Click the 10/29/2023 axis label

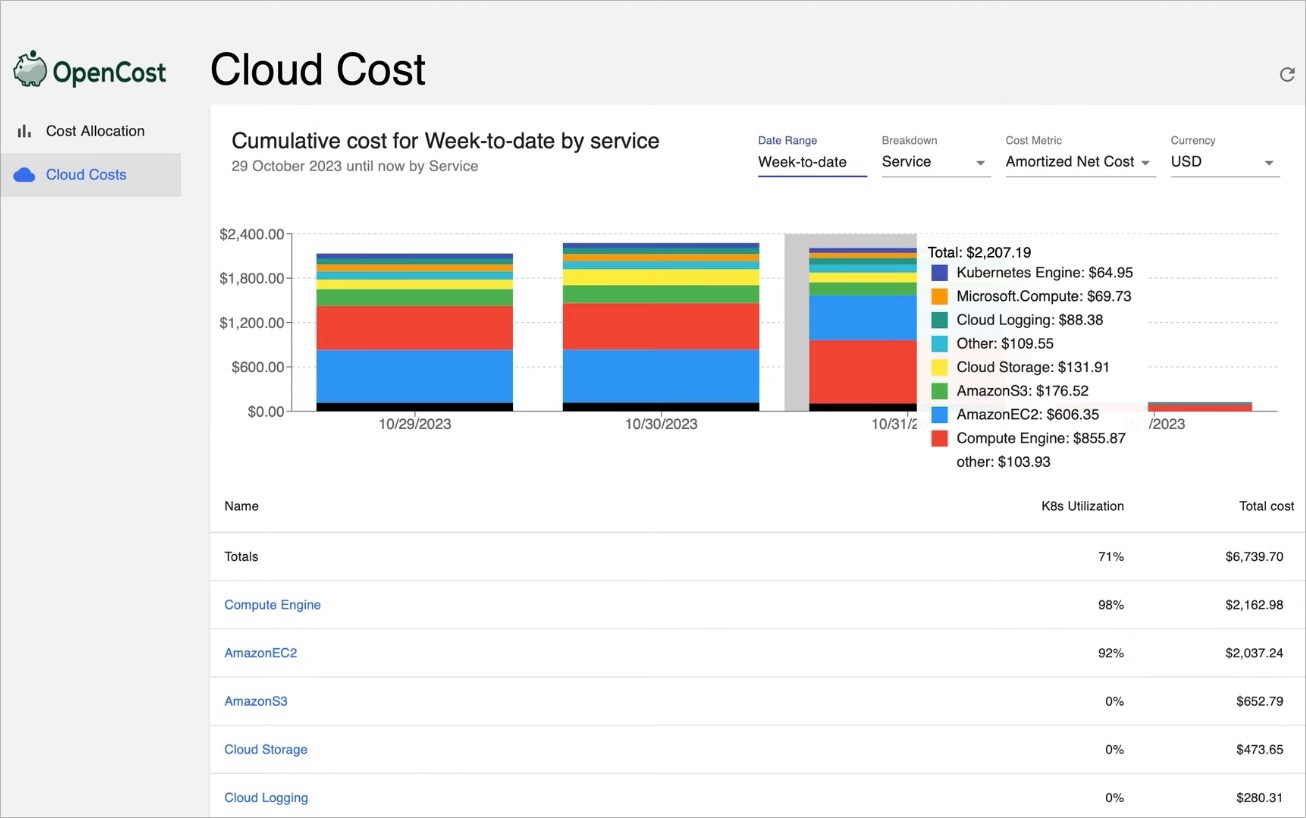coord(414,424)
